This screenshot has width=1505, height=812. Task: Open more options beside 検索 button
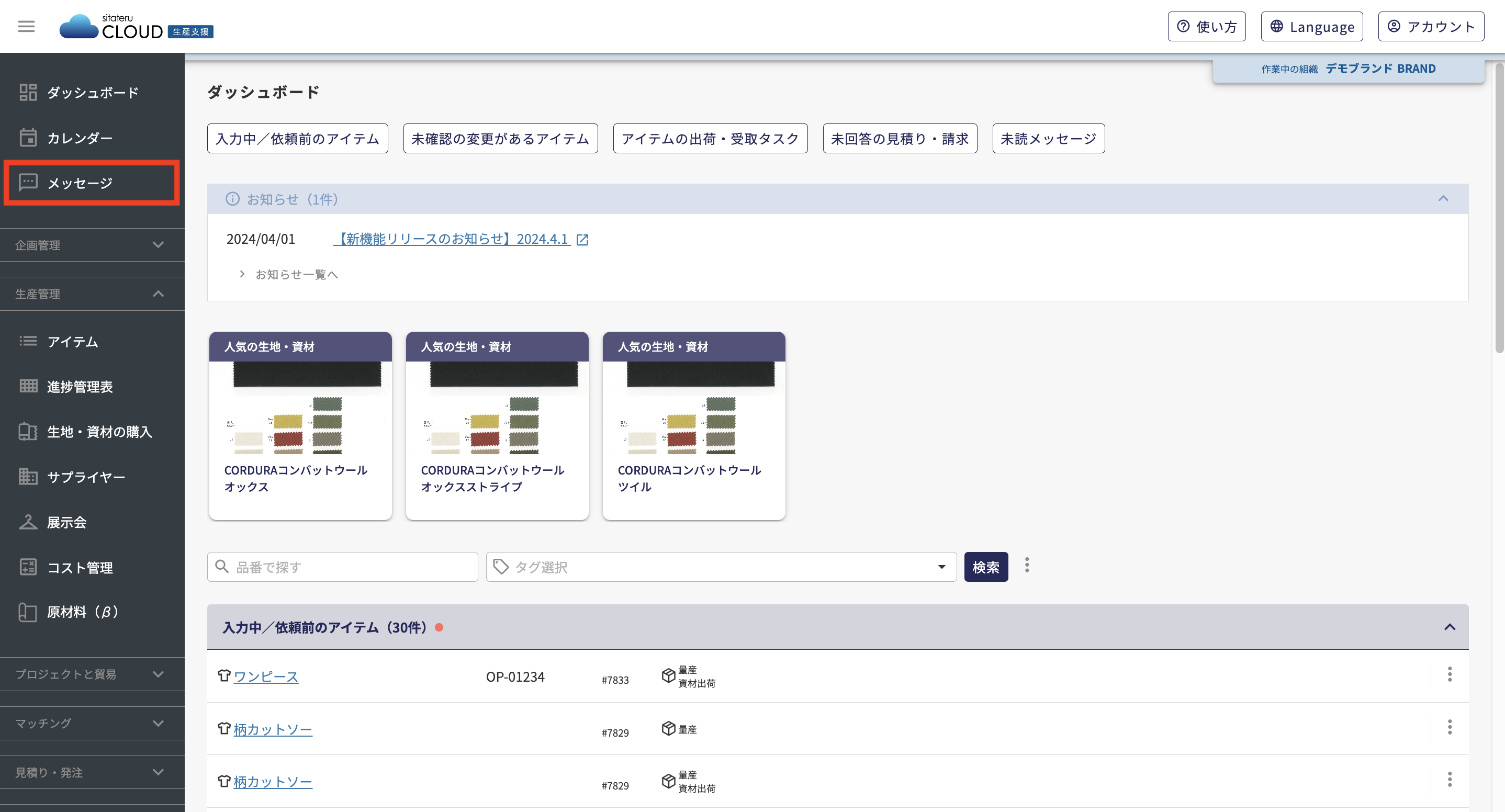click(x=1027, y=565)
